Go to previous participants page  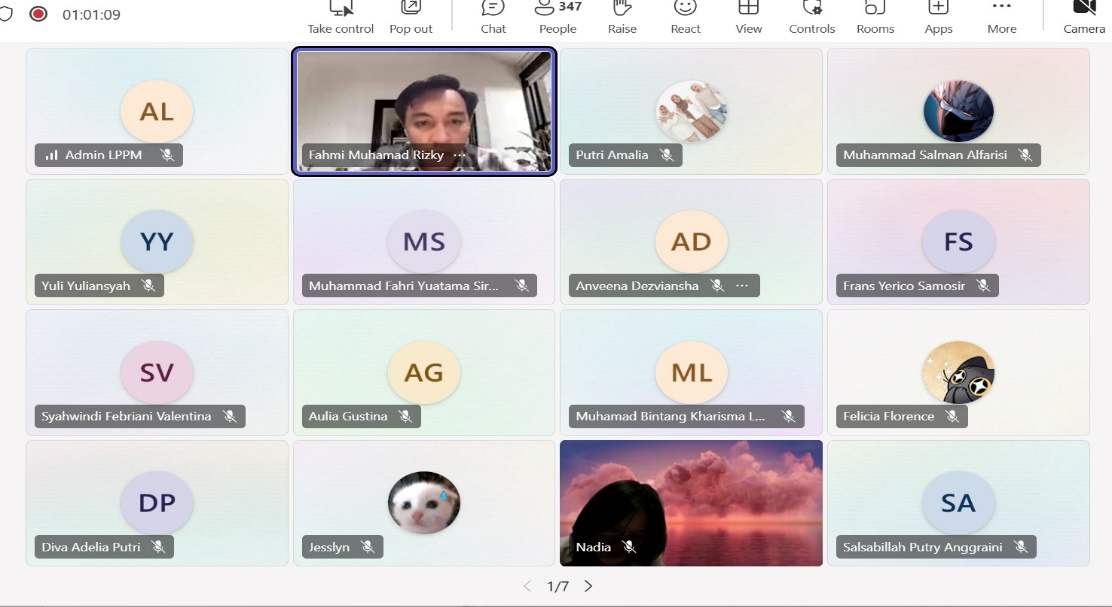(527, 586)
